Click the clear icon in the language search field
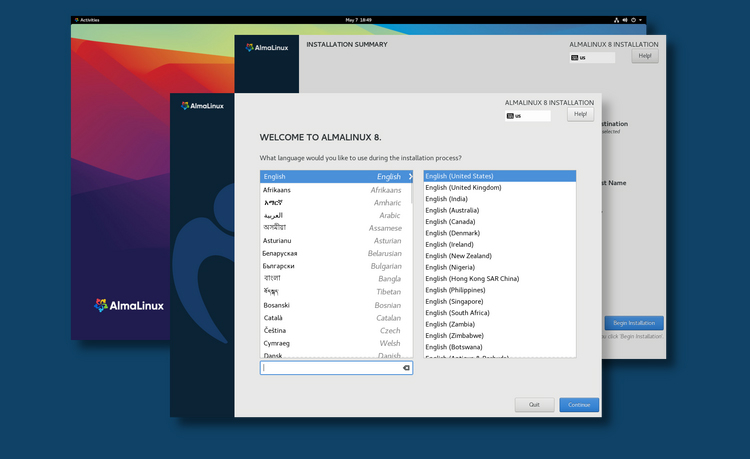This screenshot has height=459, width=750. coord(406,368)
